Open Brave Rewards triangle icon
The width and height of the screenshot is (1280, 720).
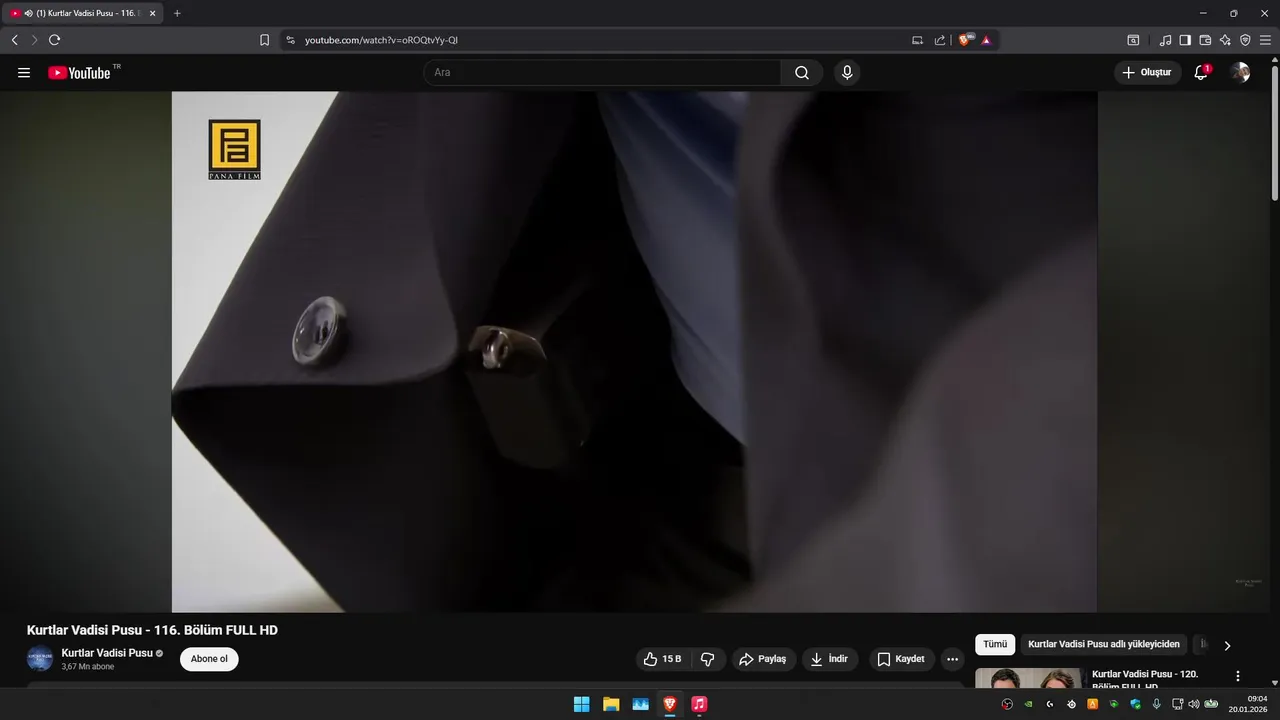coord(986,40)
